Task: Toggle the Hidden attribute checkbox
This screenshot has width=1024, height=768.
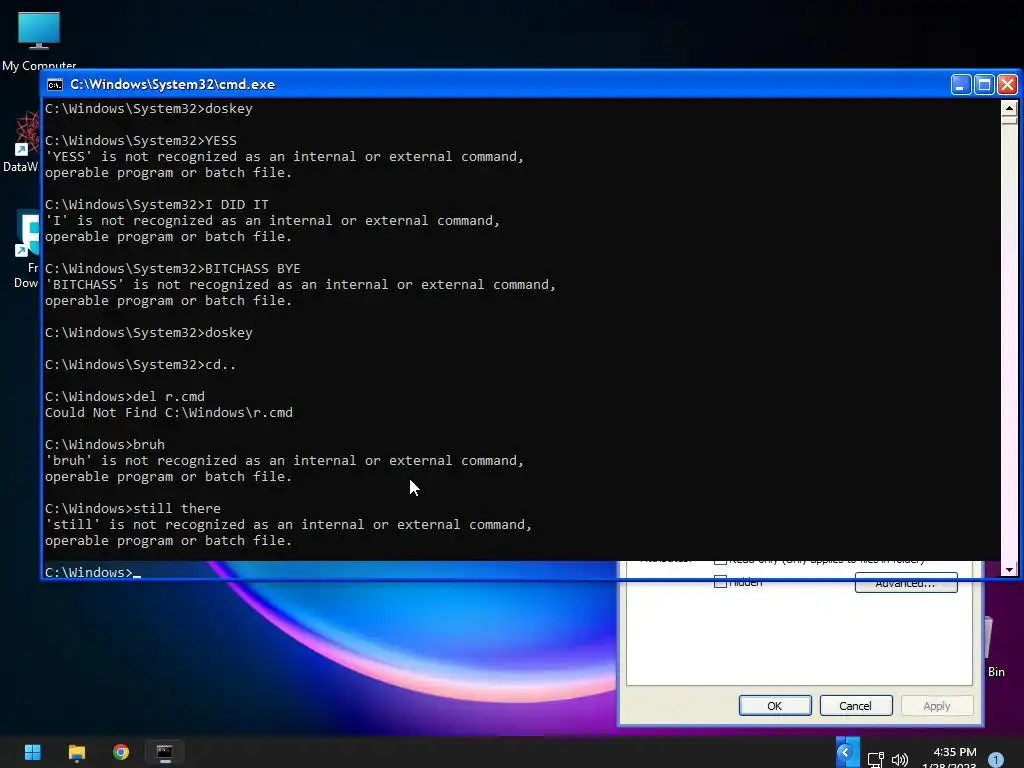Action: (x=720, y=581)
